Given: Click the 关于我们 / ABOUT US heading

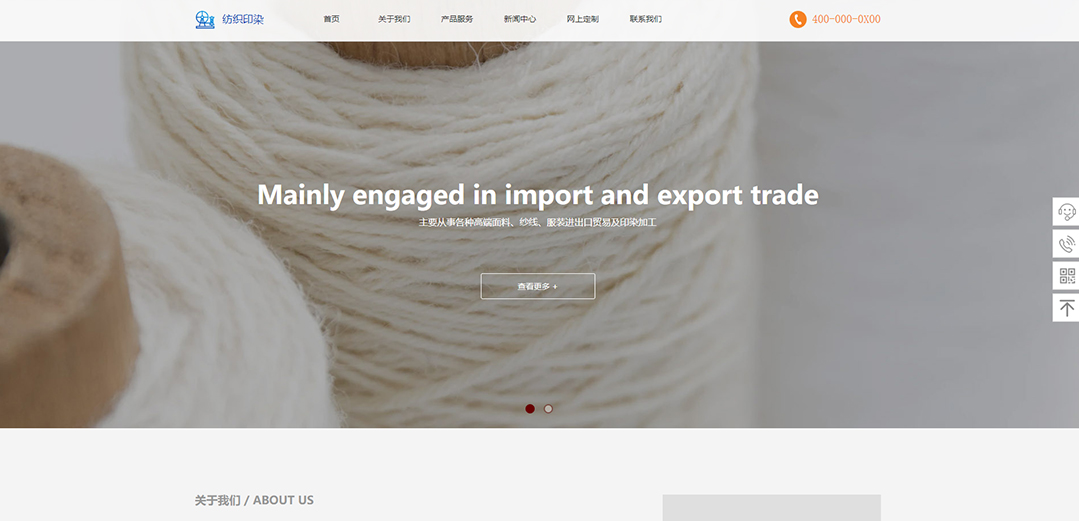Looking at the screenshot, I should (254, 500).
